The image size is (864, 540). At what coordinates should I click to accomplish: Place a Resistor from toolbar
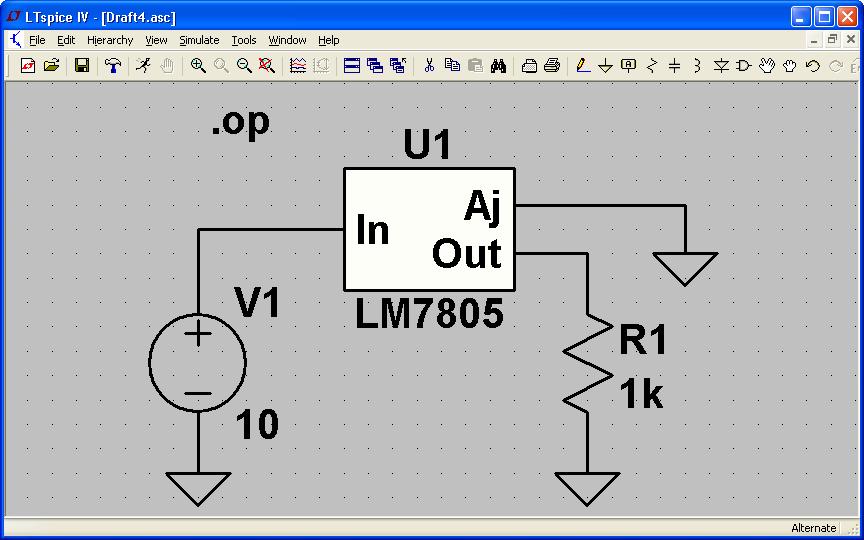tap(652, 66)
